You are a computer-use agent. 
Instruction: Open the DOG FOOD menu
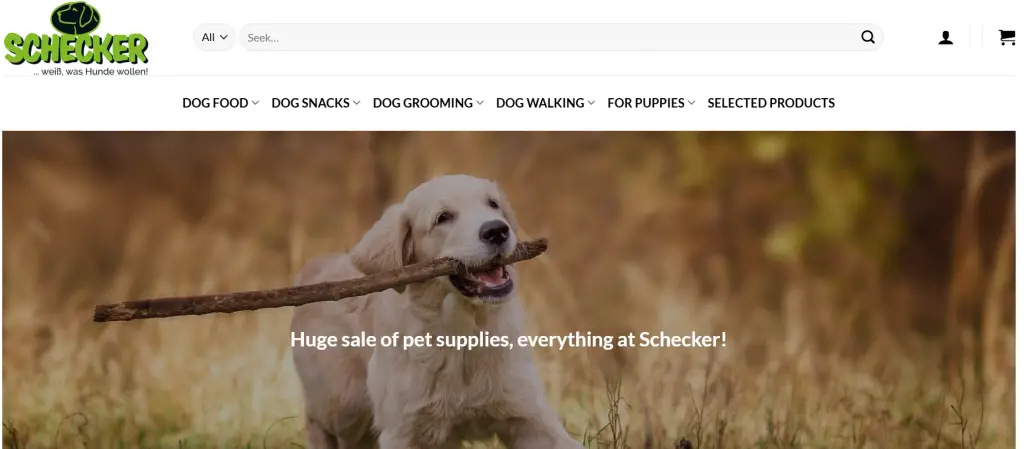coord(221,103)
